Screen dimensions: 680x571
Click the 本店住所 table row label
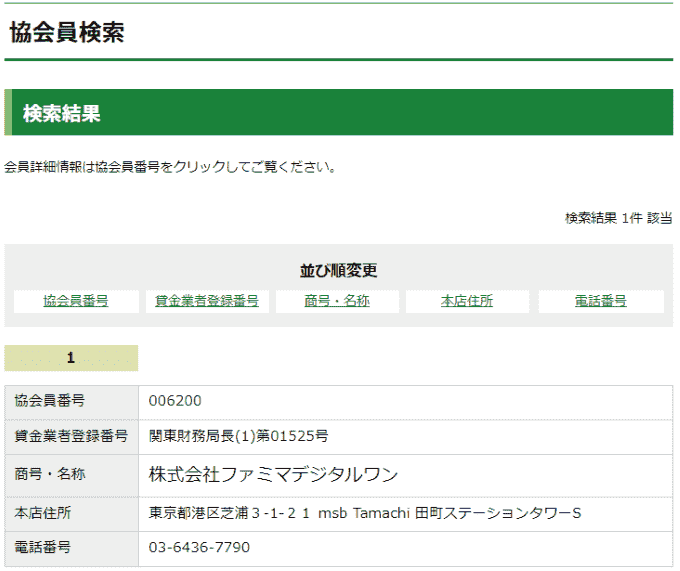point(43,513)
